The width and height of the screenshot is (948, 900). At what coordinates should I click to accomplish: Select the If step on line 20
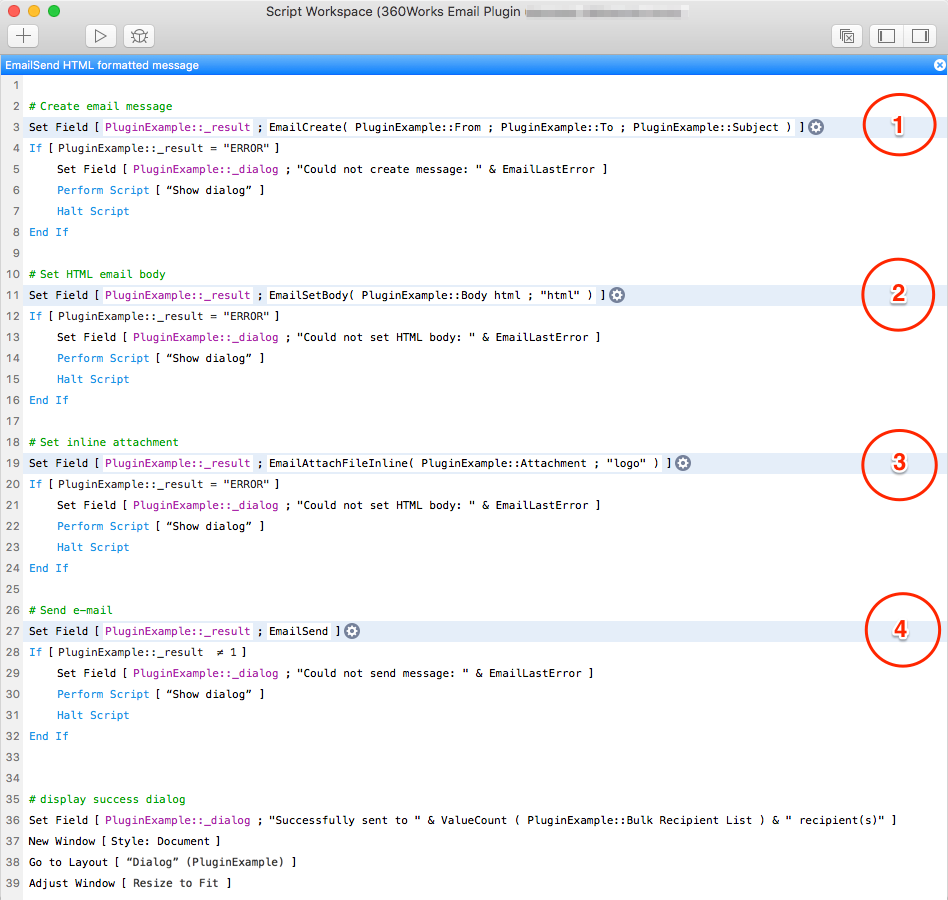point(154,484)
